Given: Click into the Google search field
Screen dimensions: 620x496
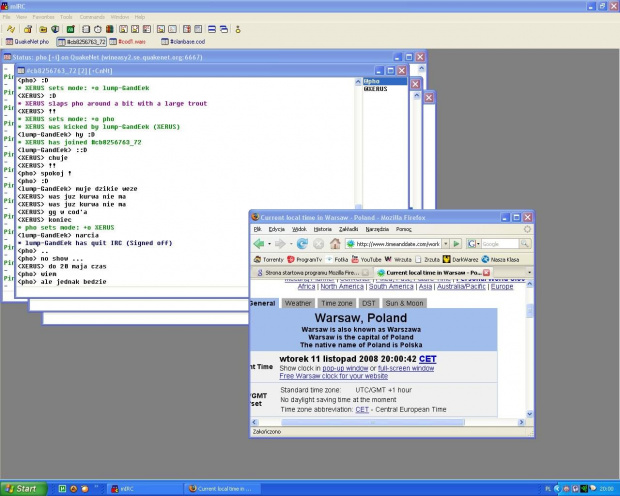Looking at the screenshot, I should pos(500,243).
